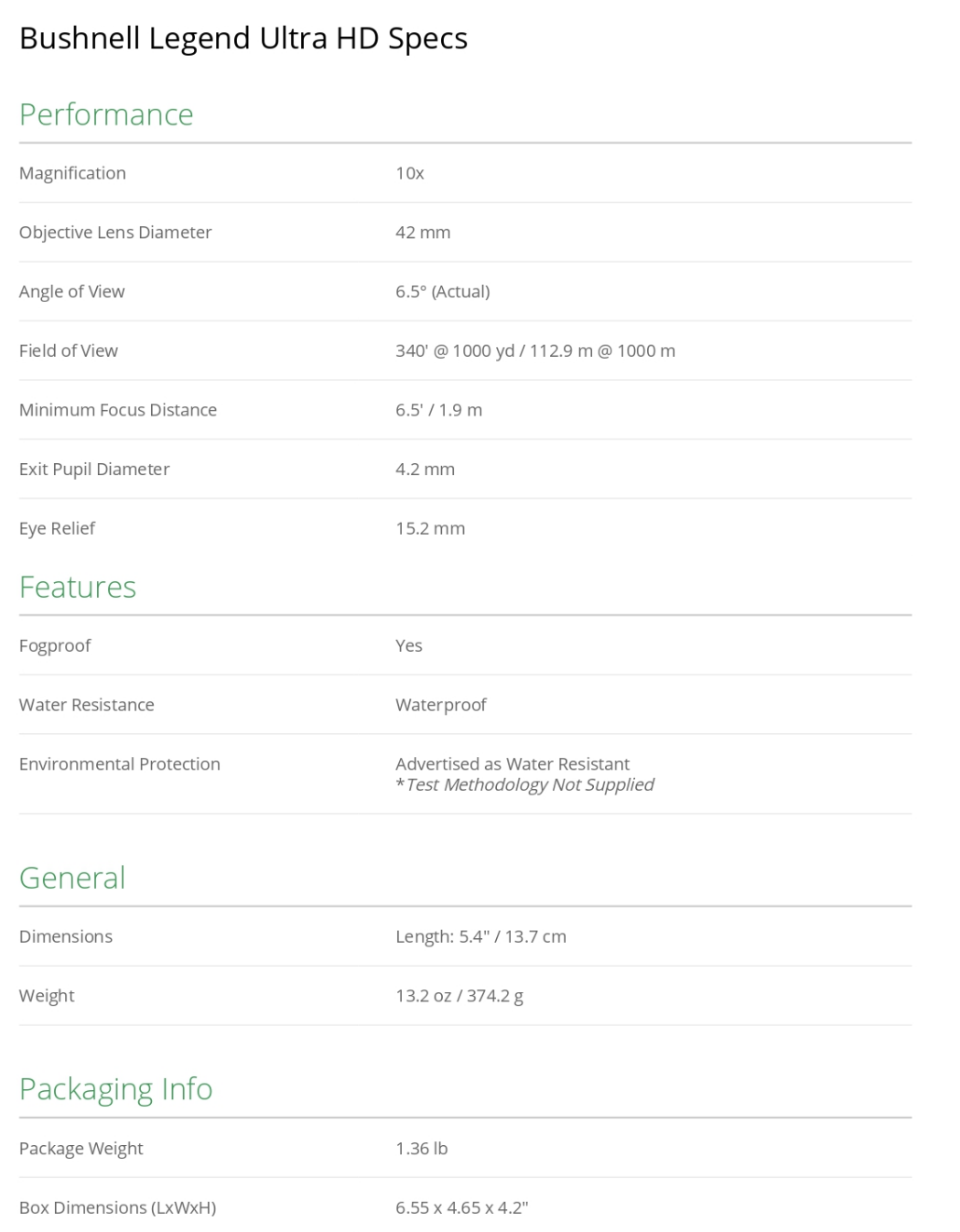
Task: Select the 4.2 mm exit pupil value
Action: 425,469
